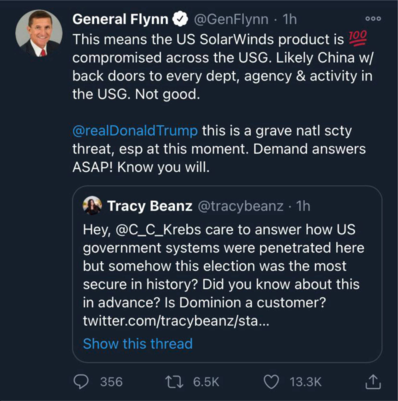This screenshot has width=398, height=401.
Task: Click the 356 replies count
Action: 111,382
